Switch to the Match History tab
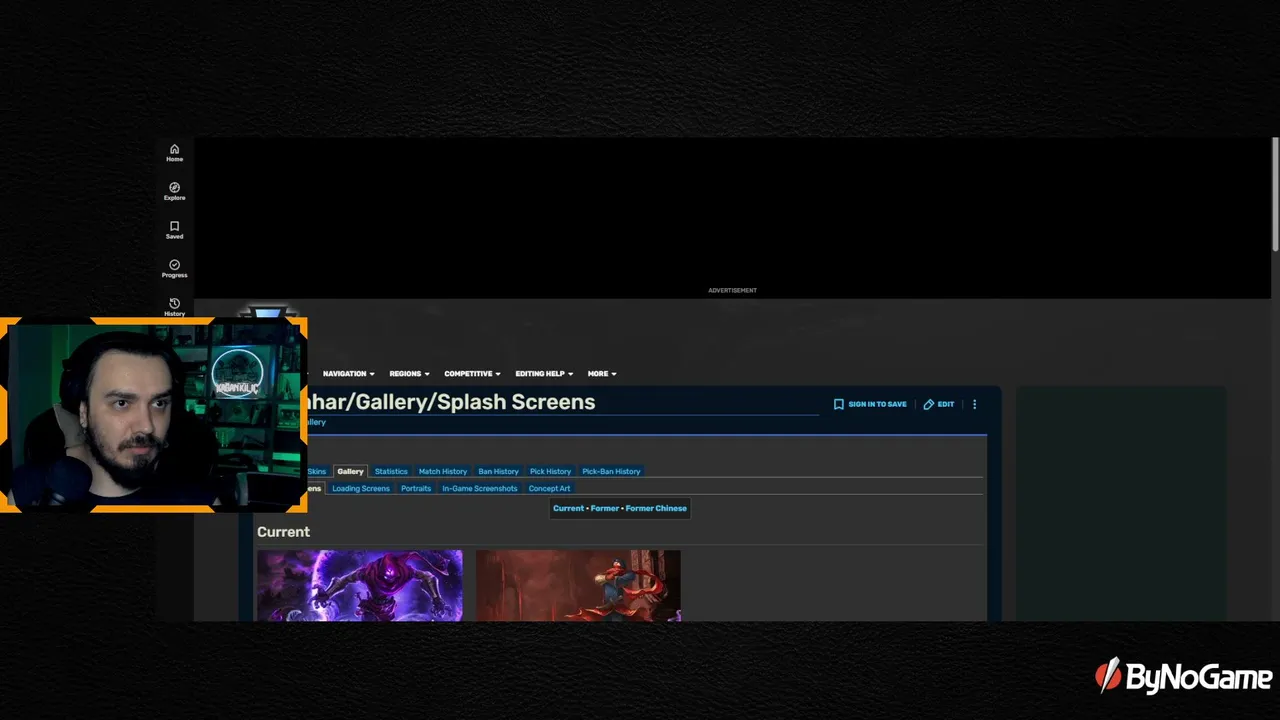The width and height of the screenshot is (1280, 720). [443, 471]
